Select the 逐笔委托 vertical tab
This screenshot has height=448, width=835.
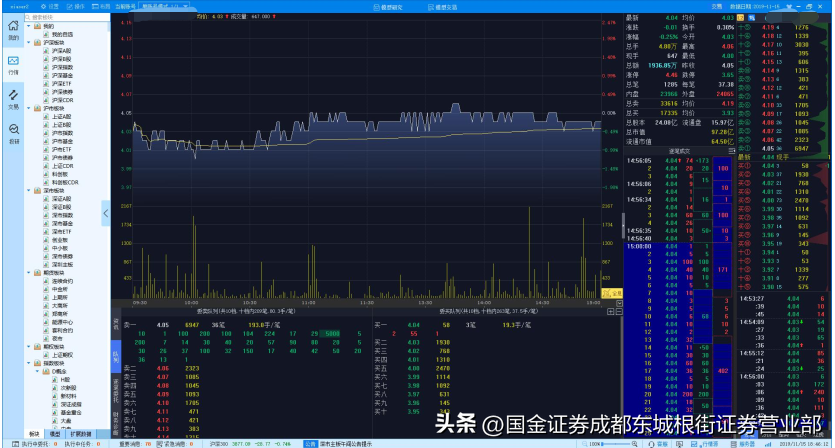[x=116, y=389]
